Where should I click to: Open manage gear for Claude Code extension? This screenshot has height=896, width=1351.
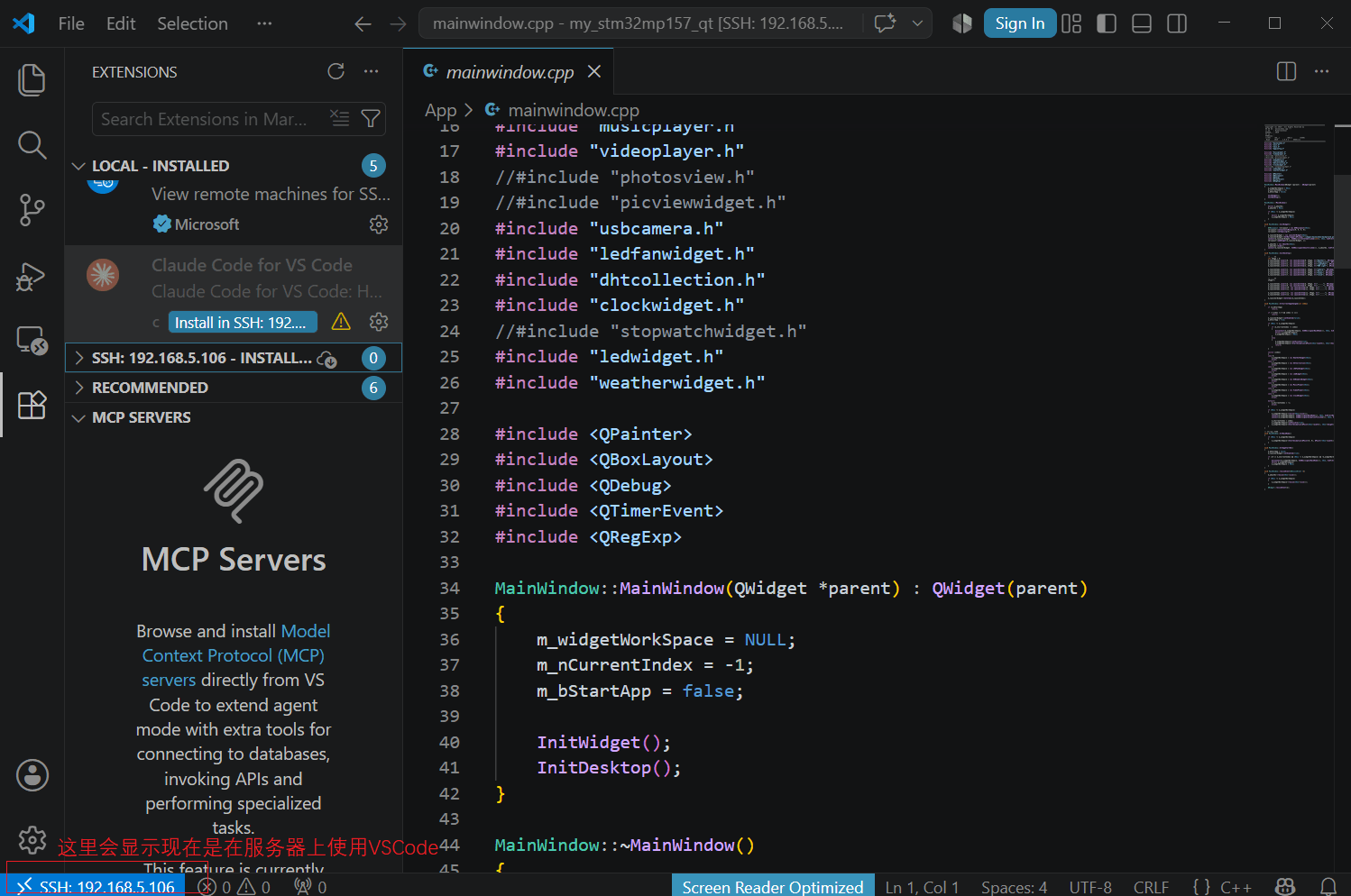coord(379,322)
